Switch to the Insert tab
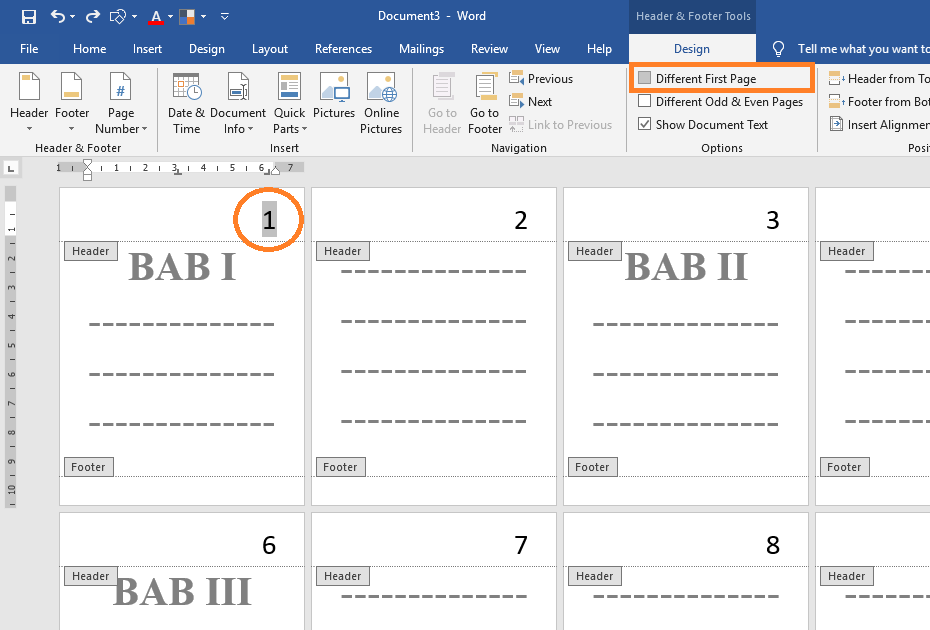The width and height of the screenshot is (930, 630). pyautogui.click(x=147, y=49)
